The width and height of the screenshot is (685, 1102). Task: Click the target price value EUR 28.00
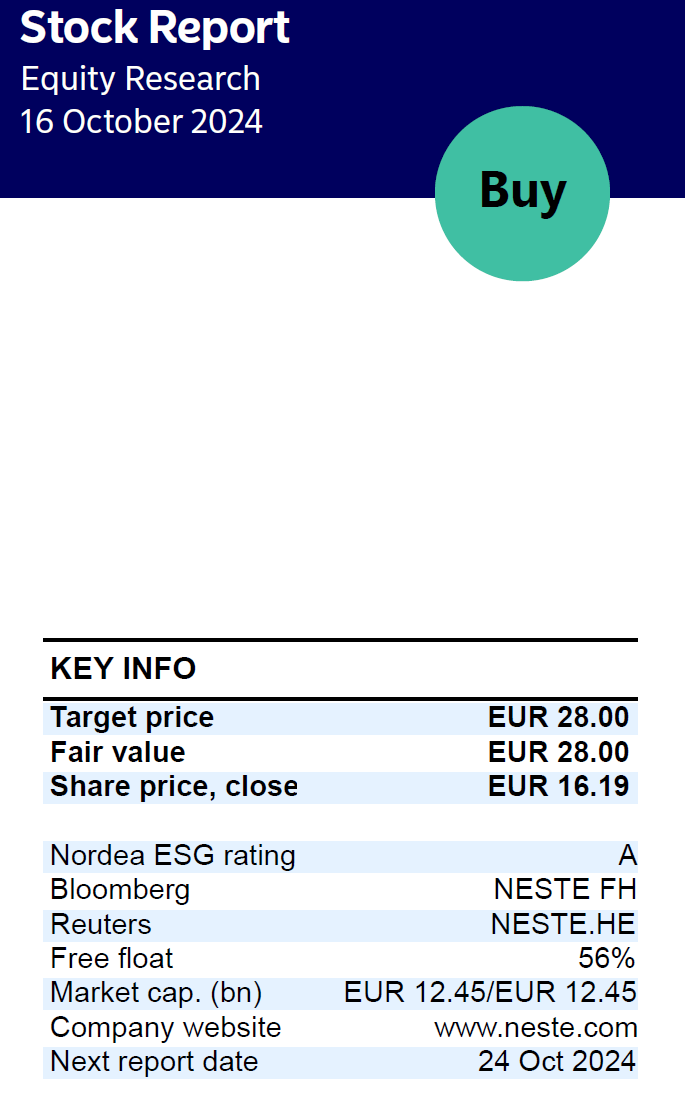tap(559, 718)
